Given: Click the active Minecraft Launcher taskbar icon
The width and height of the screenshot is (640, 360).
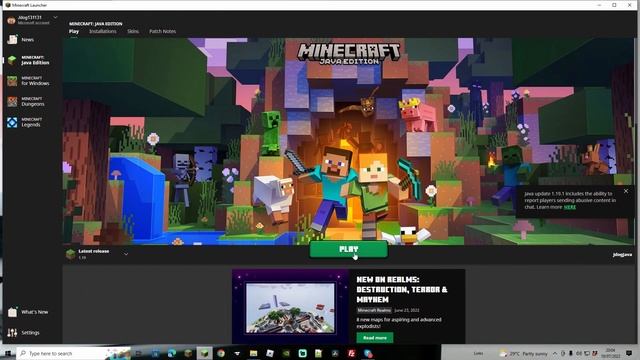Looking at the screenshot, I should click(204, 353).
